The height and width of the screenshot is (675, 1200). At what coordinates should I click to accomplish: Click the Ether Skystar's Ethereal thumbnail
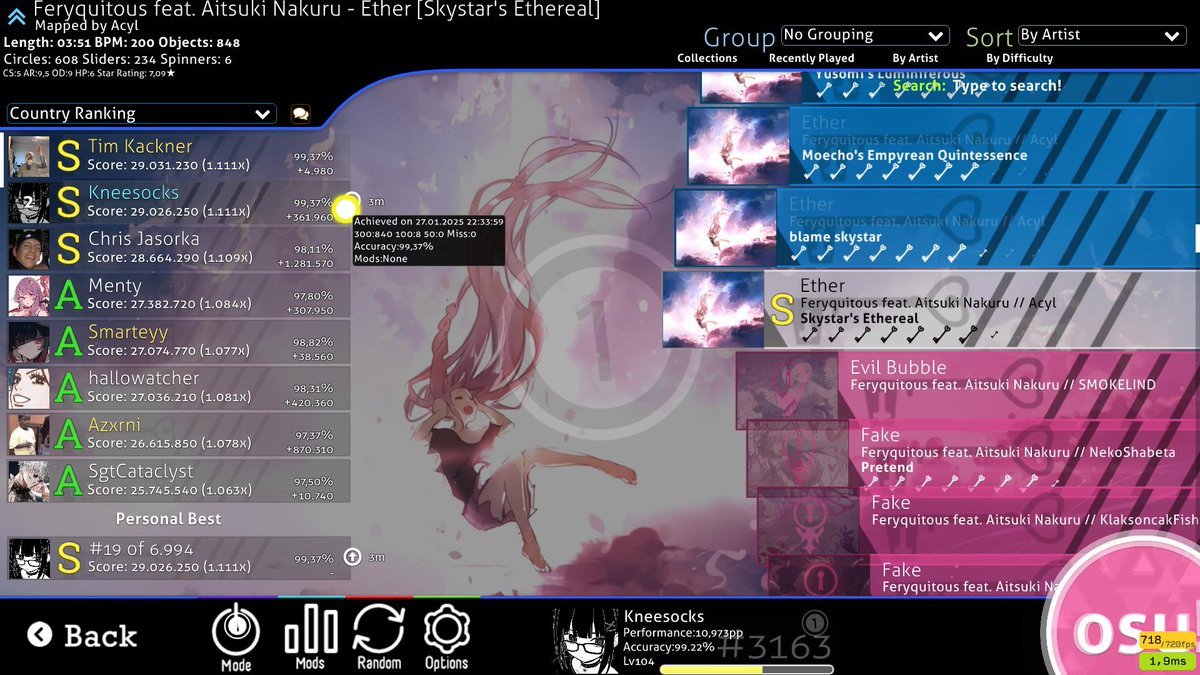point(713,309)
